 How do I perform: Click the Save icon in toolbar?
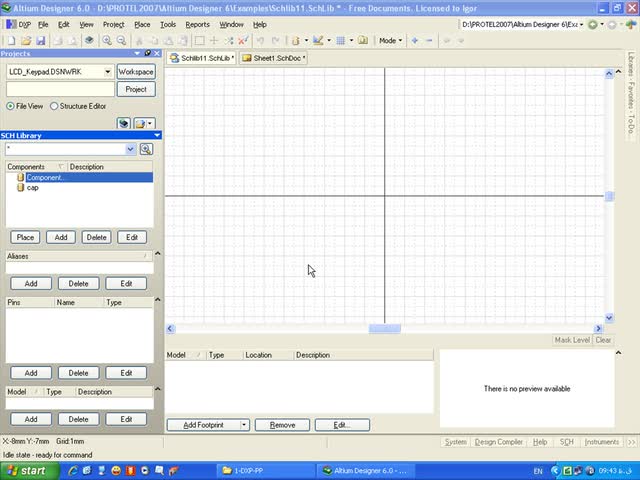pyautogui.click(x=41, y=41)
